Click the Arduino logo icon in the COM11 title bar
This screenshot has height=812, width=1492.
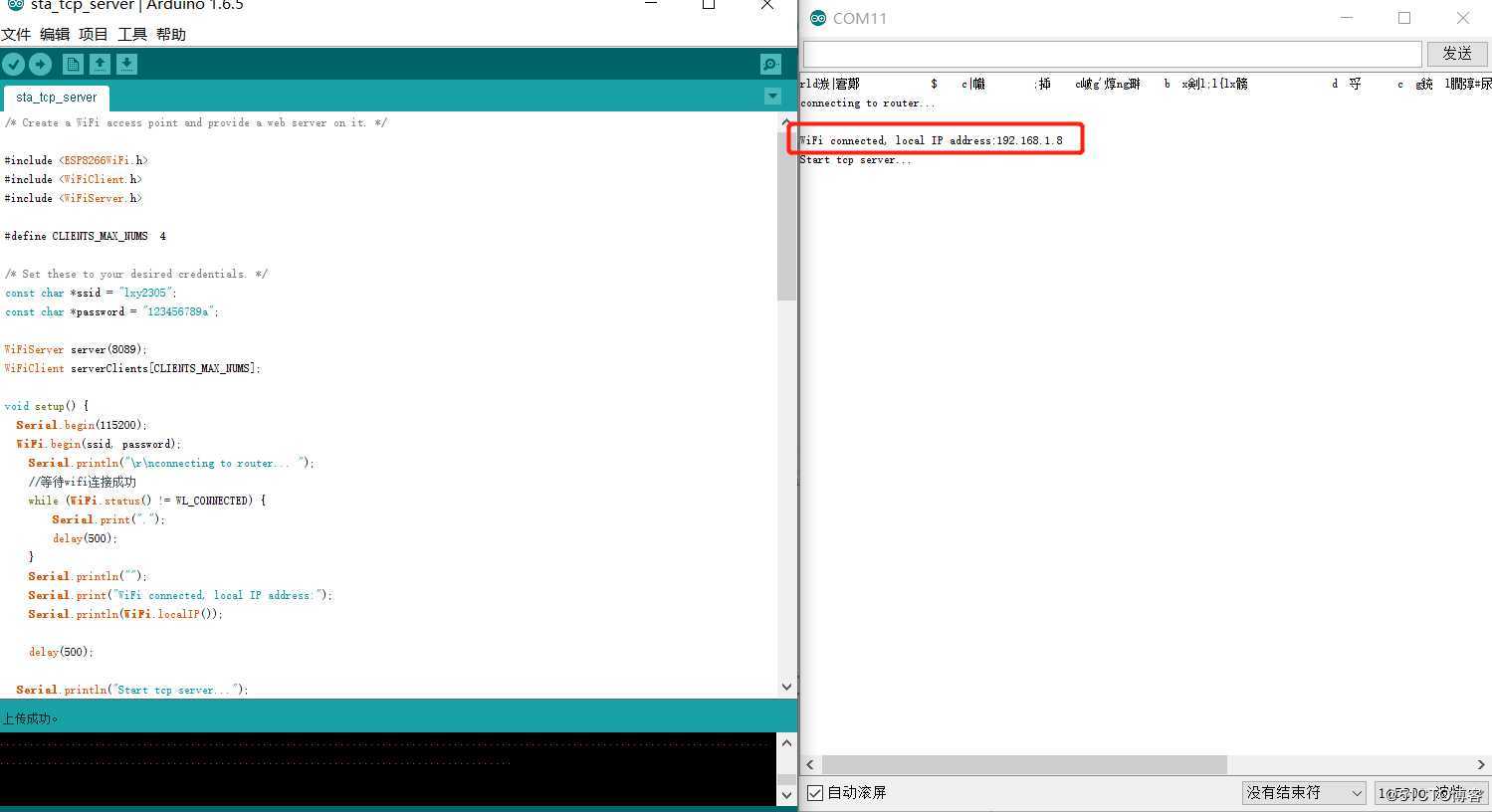click(x=818, y=18)
